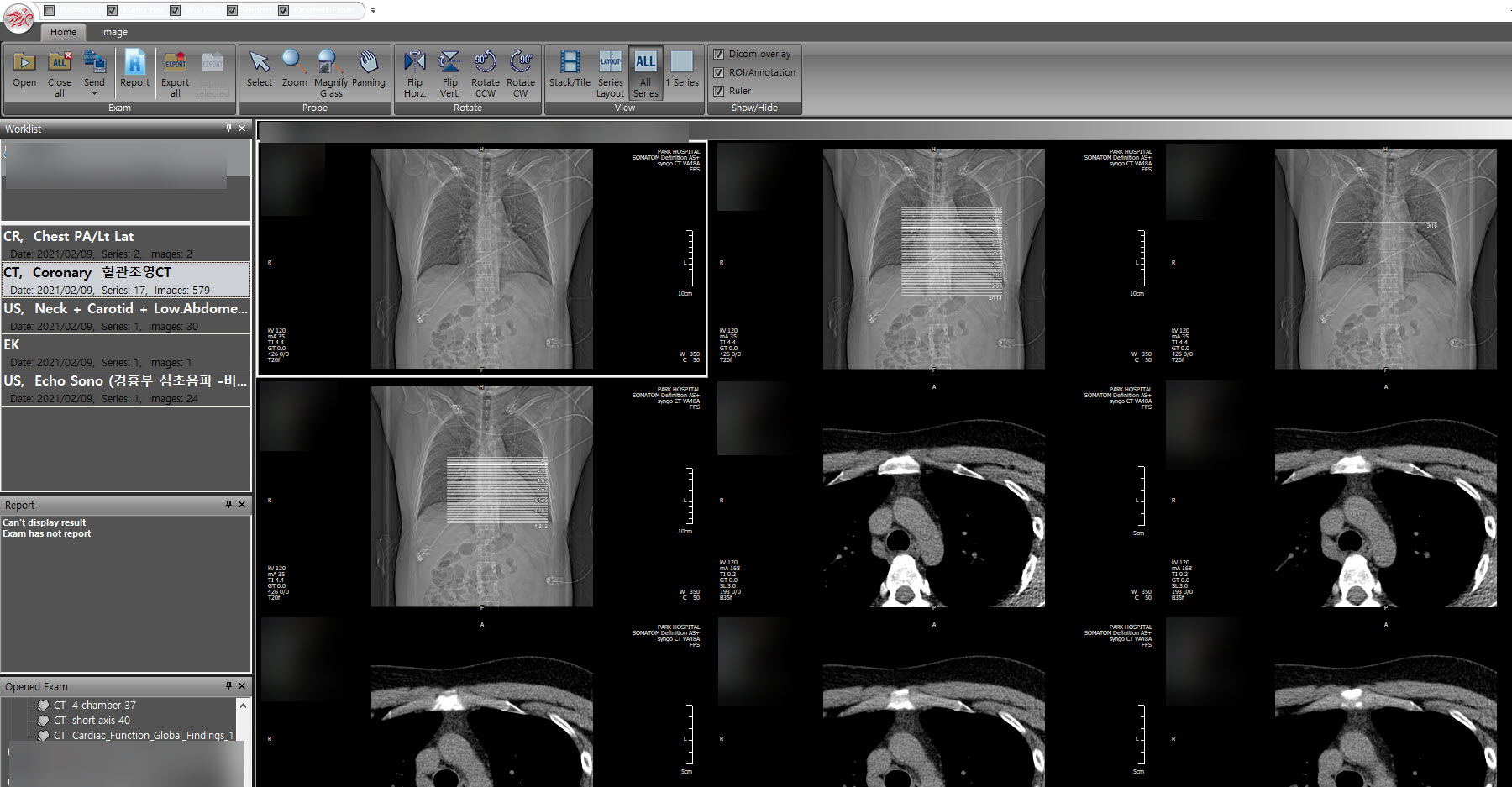Close the Report panel

pyautogui.click(x=242, y=505)
